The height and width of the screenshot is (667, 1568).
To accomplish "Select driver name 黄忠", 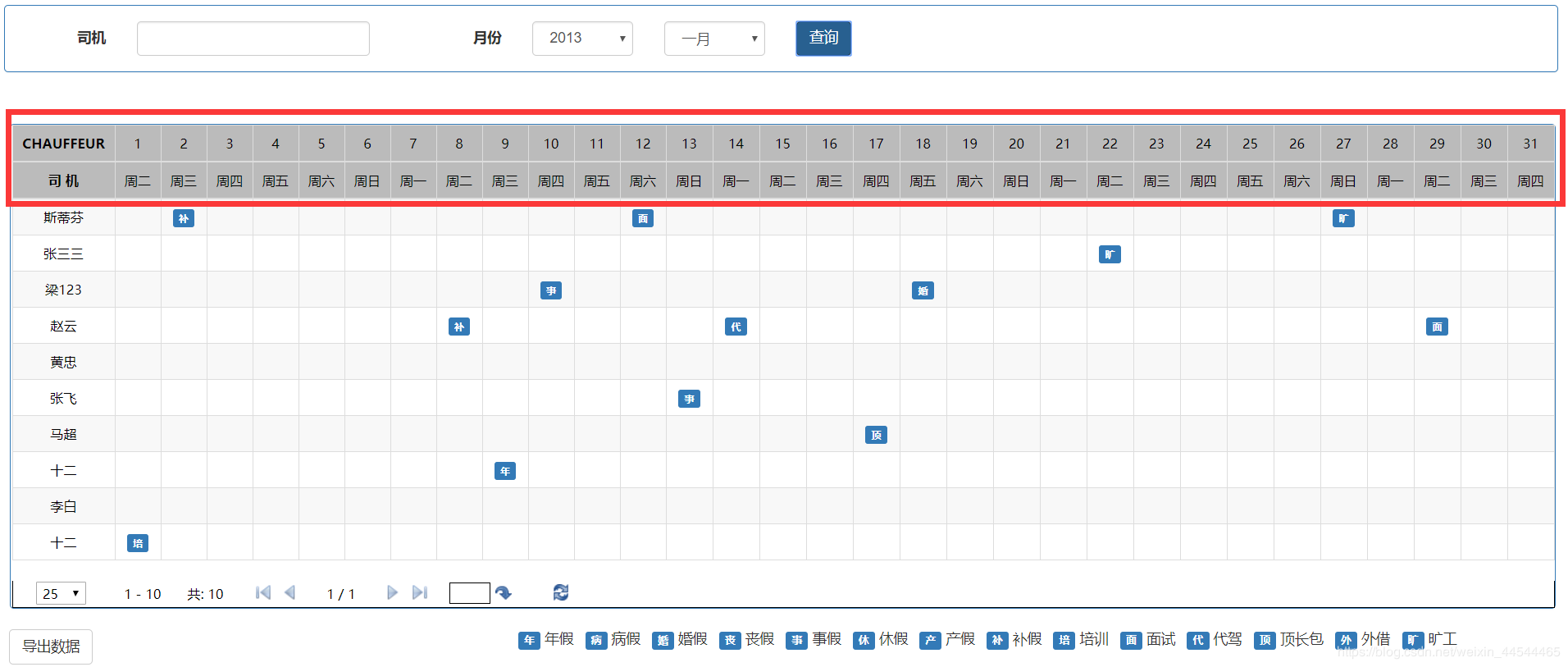I will click(x=64, y=362).
